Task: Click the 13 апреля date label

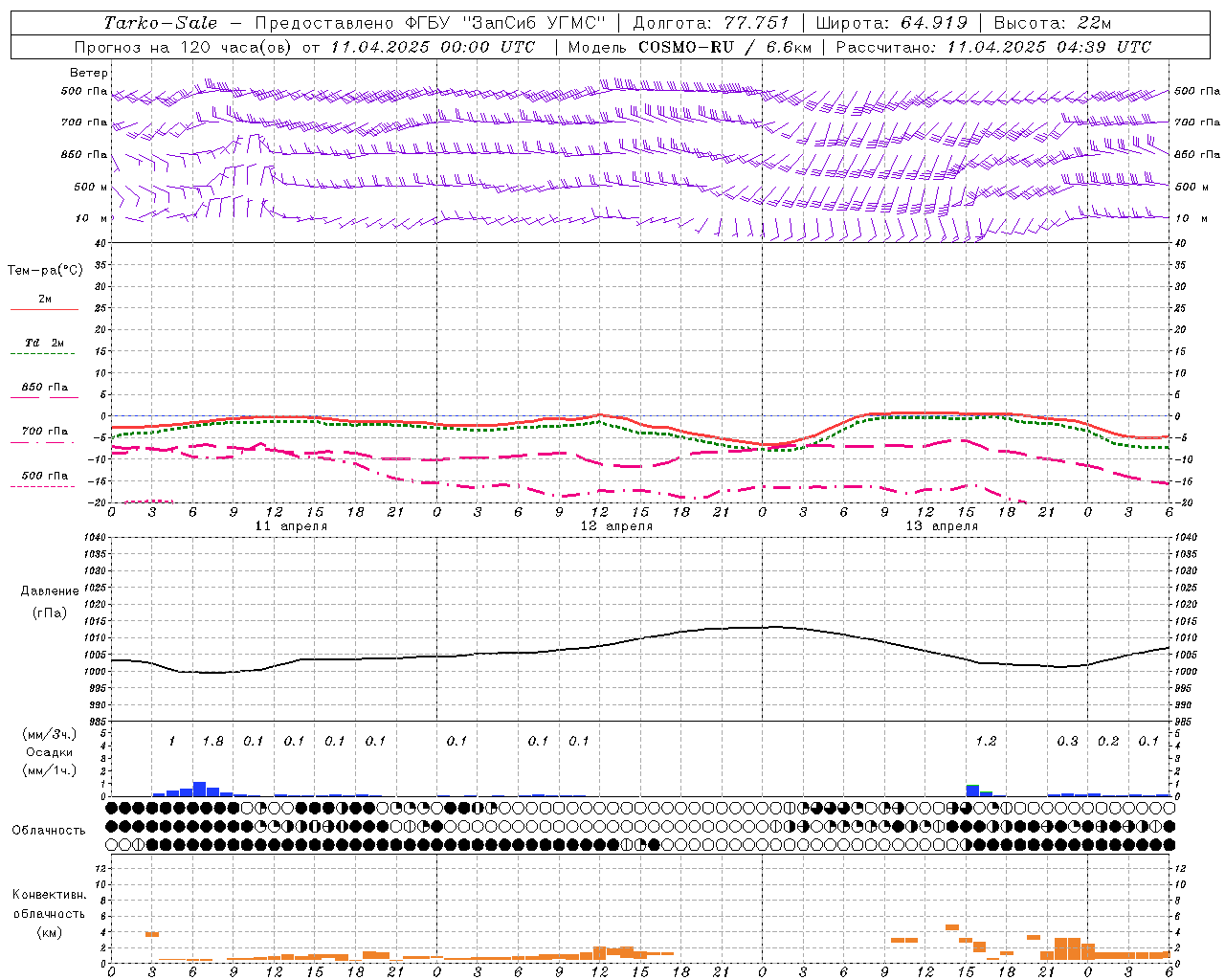Action: click(x=942, y=526)
